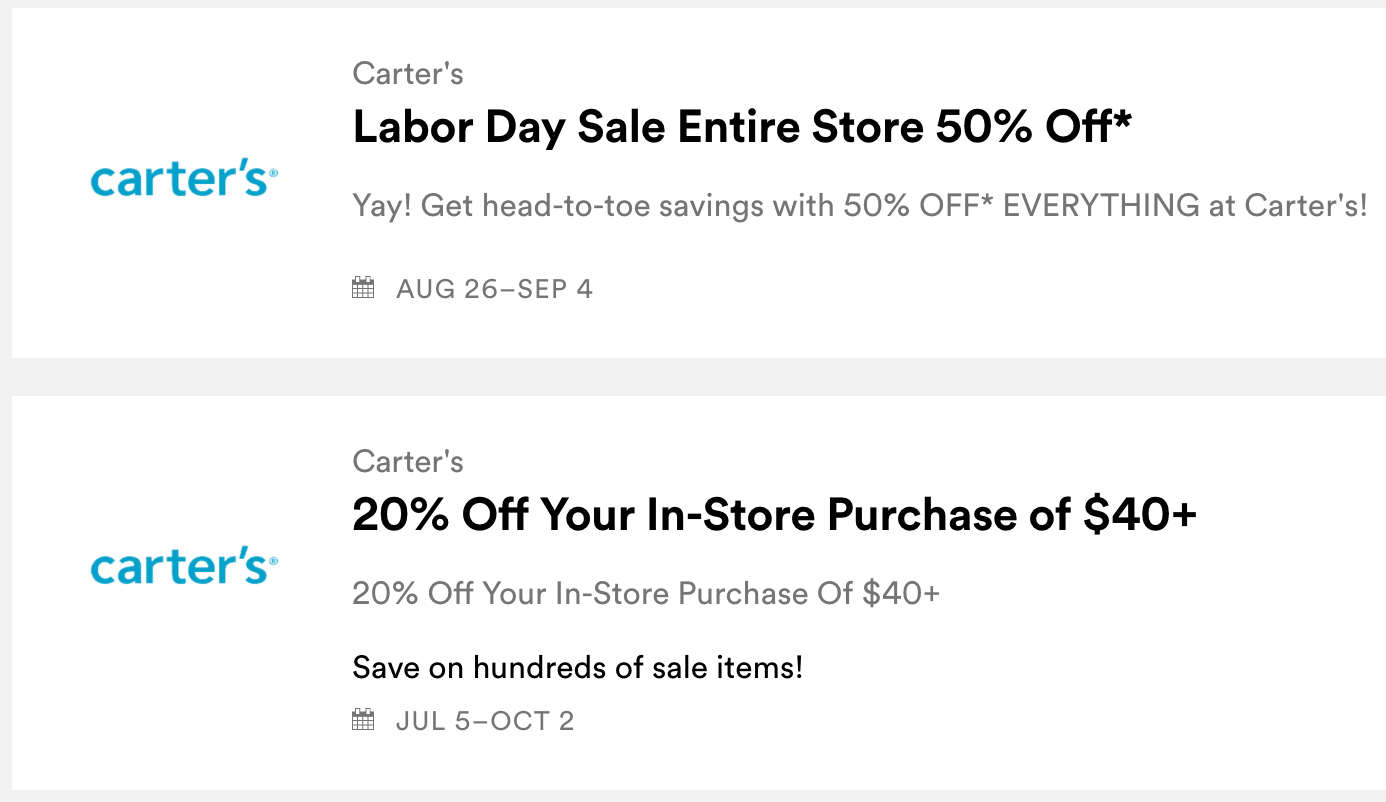Open the bold 20% Off In-Store Purchase headline
The image size is (1386, 802).
click(774, 515)
